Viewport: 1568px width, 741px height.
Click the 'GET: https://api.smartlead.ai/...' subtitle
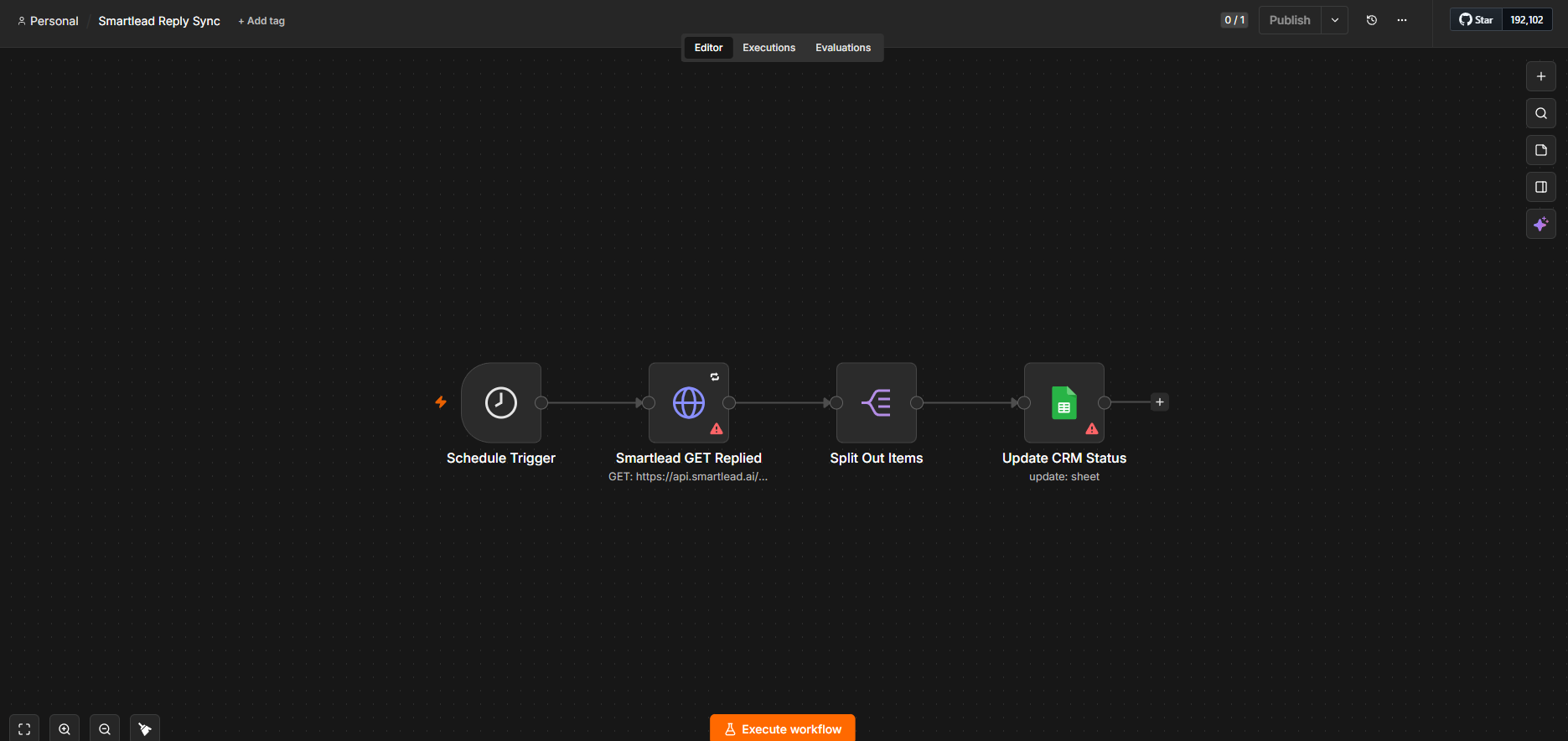pos(688,476)
